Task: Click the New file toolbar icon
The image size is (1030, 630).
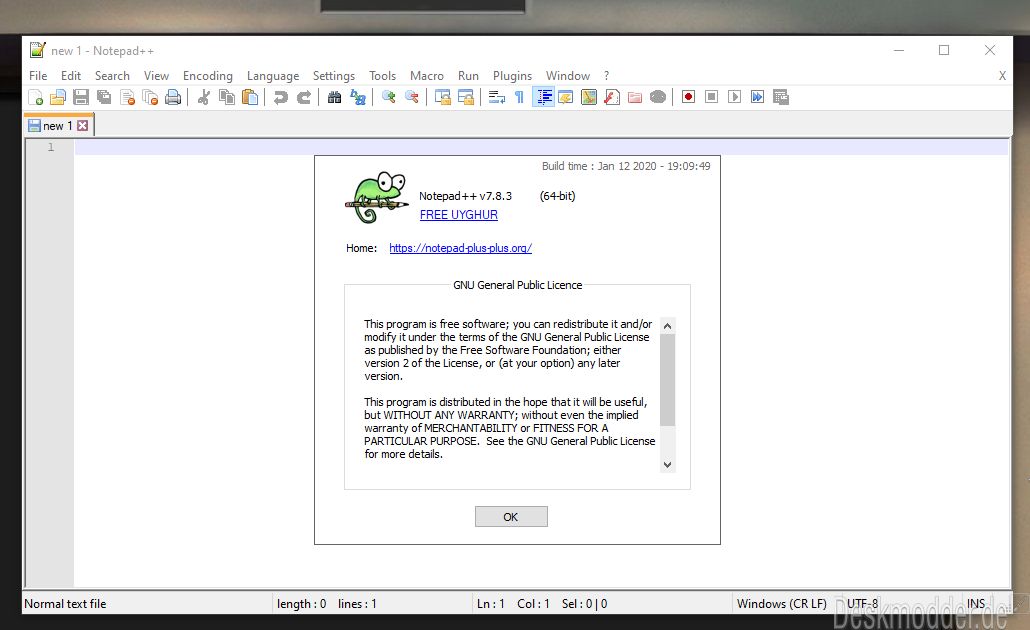Action: [x=35, y=97]
